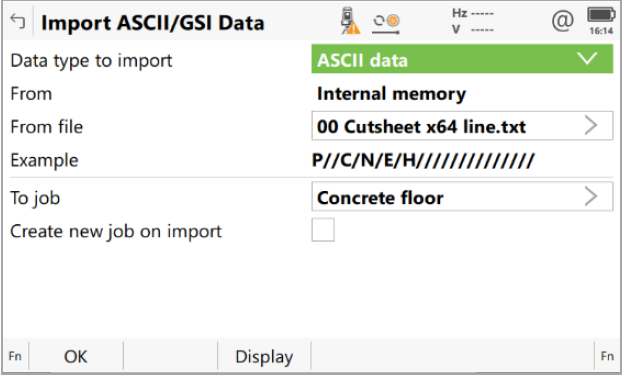
Task: Toggle the right Fn key
Action: [x=607, y=356]
